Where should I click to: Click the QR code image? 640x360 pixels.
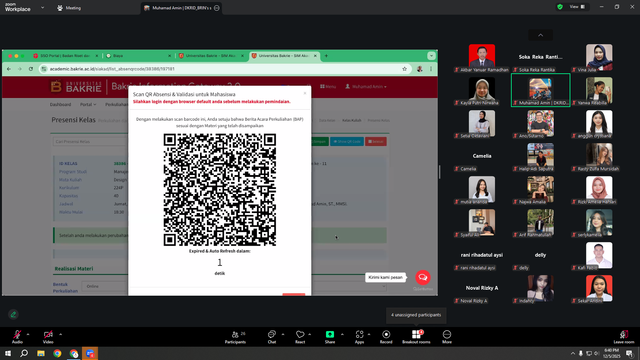click(x=220, y=190)
